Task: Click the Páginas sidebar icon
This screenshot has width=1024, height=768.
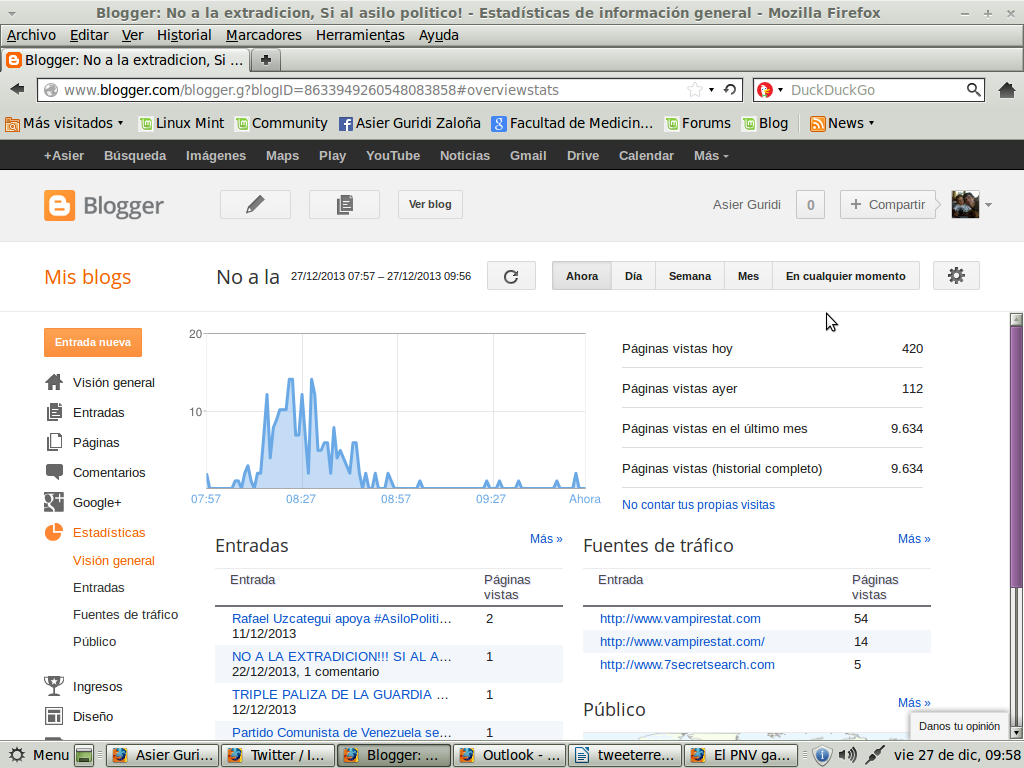Action: 54,442
